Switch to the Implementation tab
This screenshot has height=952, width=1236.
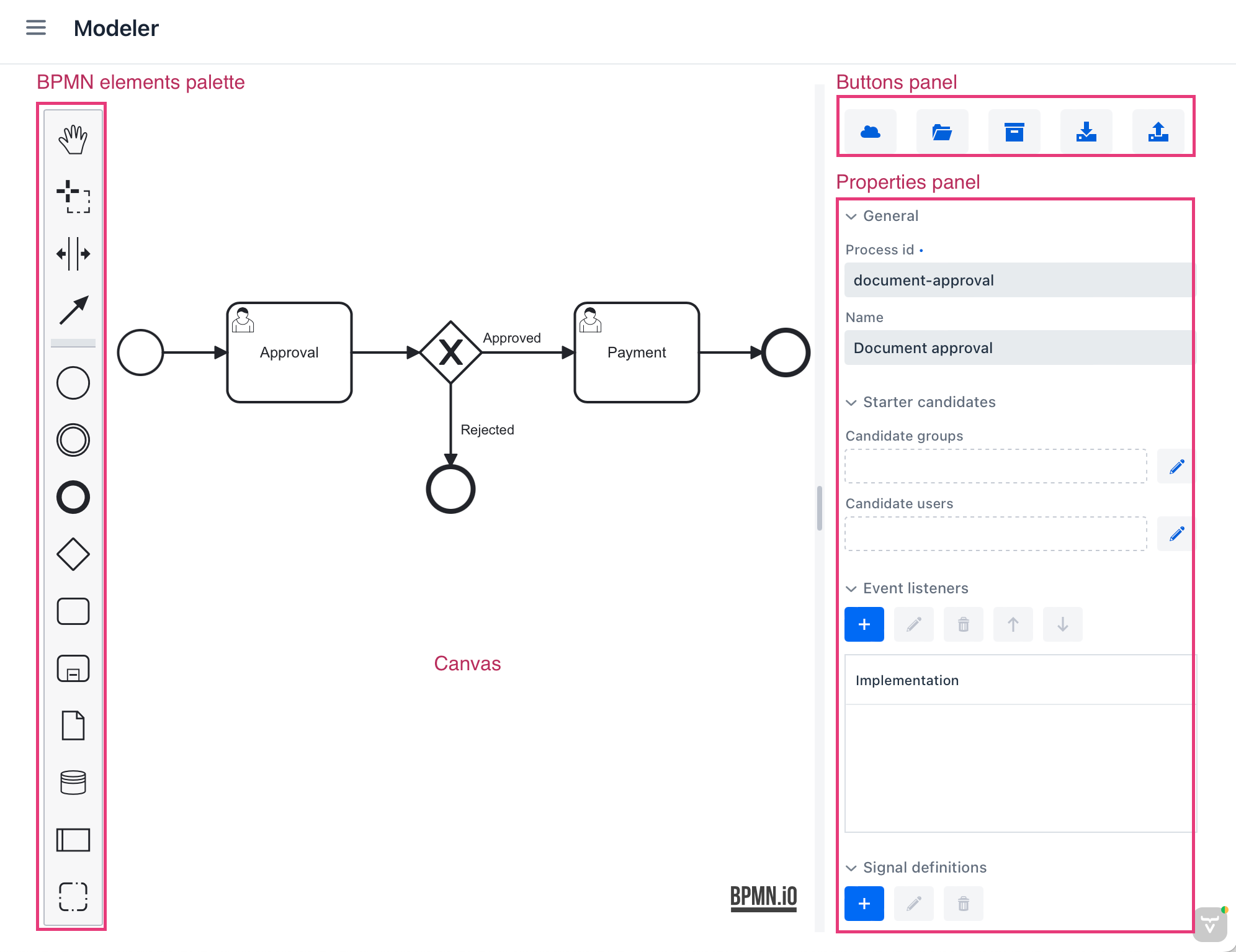coord(907,680)
